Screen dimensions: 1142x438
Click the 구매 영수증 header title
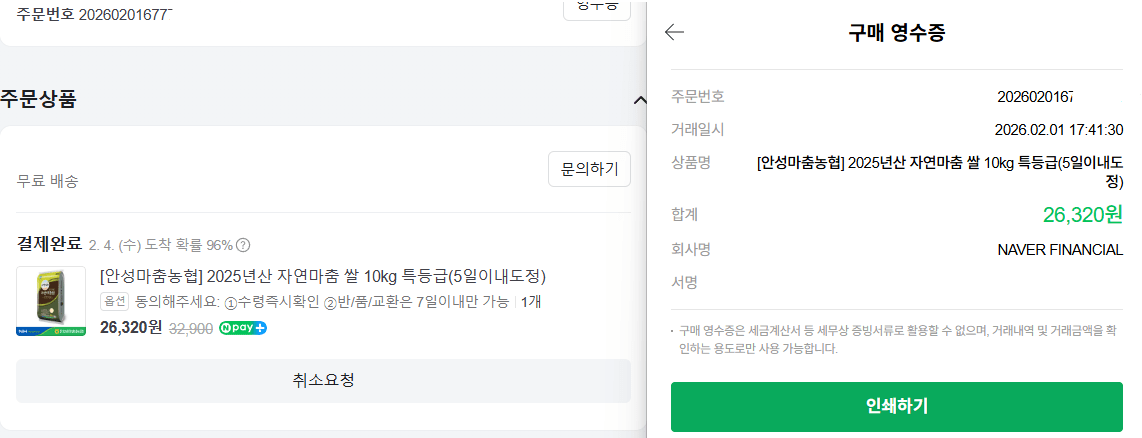(896, 32)
